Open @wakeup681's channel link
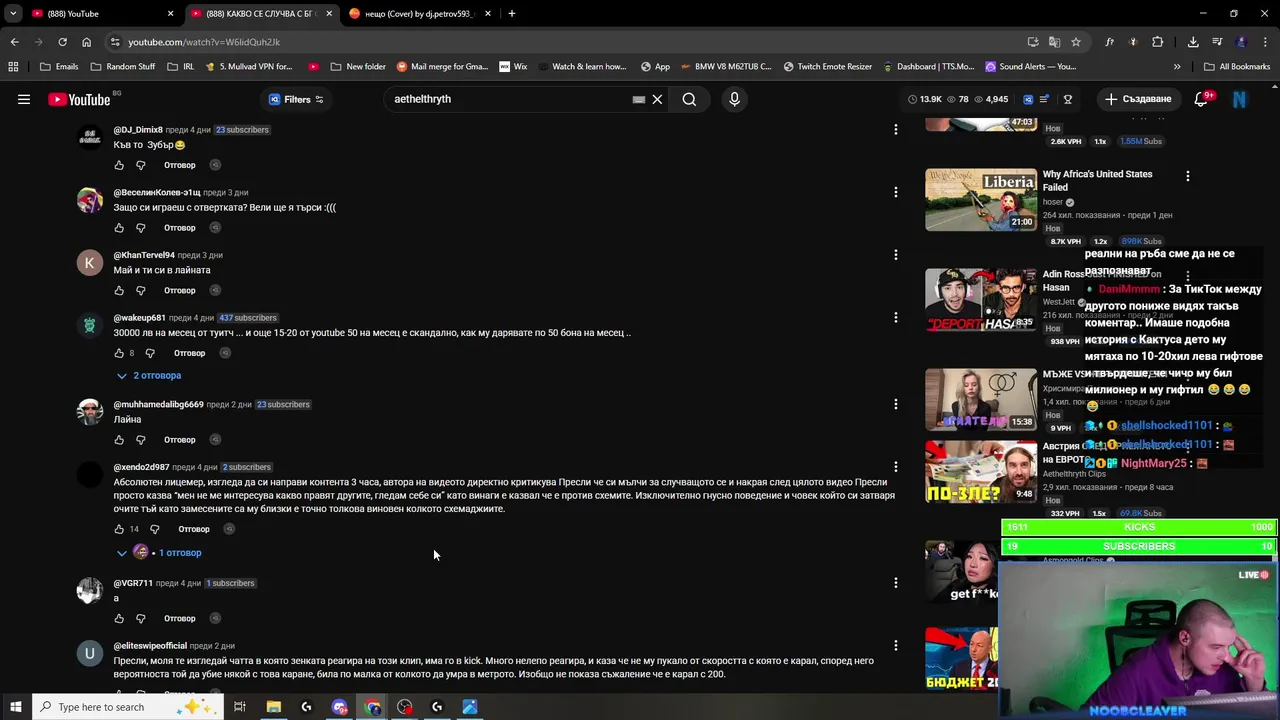 pos(139,318)
